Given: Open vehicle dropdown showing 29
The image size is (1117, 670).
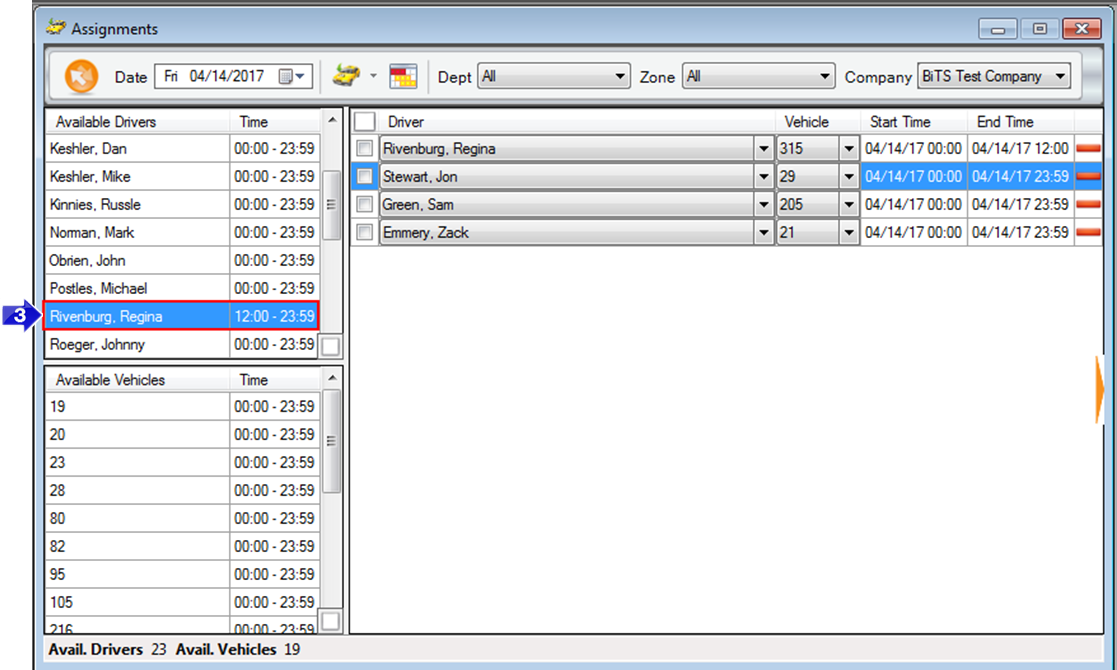Looking at the screenshot, I should click(848, 177).
